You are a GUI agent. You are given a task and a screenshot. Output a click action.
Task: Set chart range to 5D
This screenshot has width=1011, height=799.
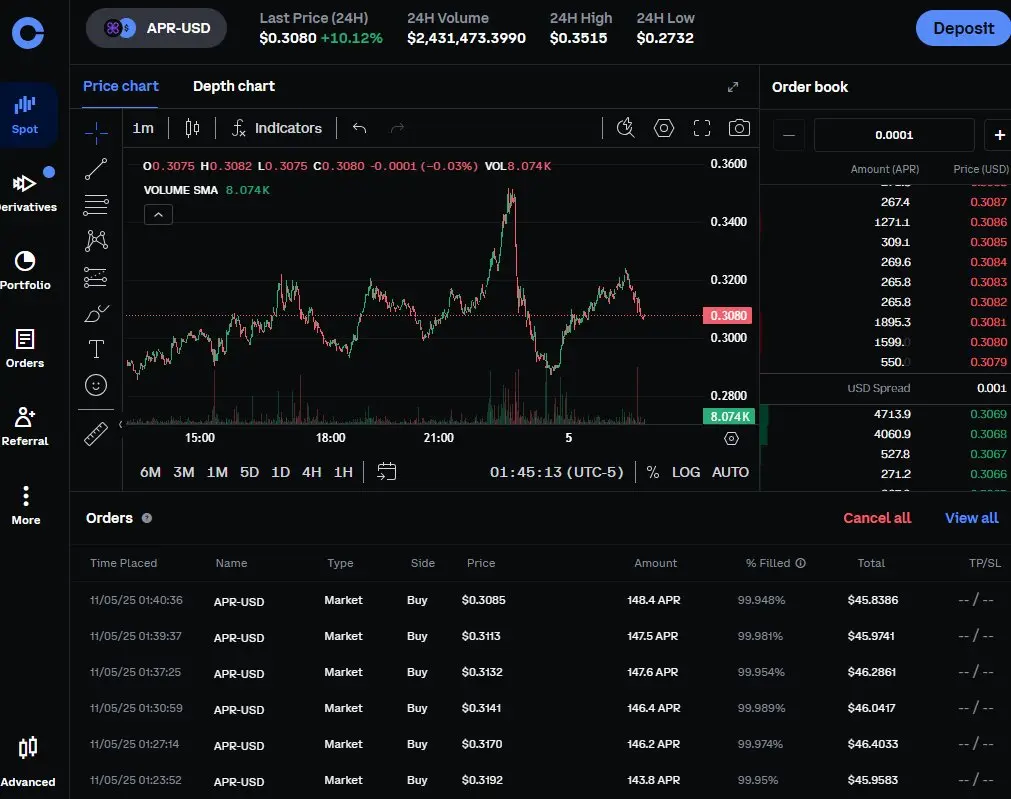(x=250, y=472)
